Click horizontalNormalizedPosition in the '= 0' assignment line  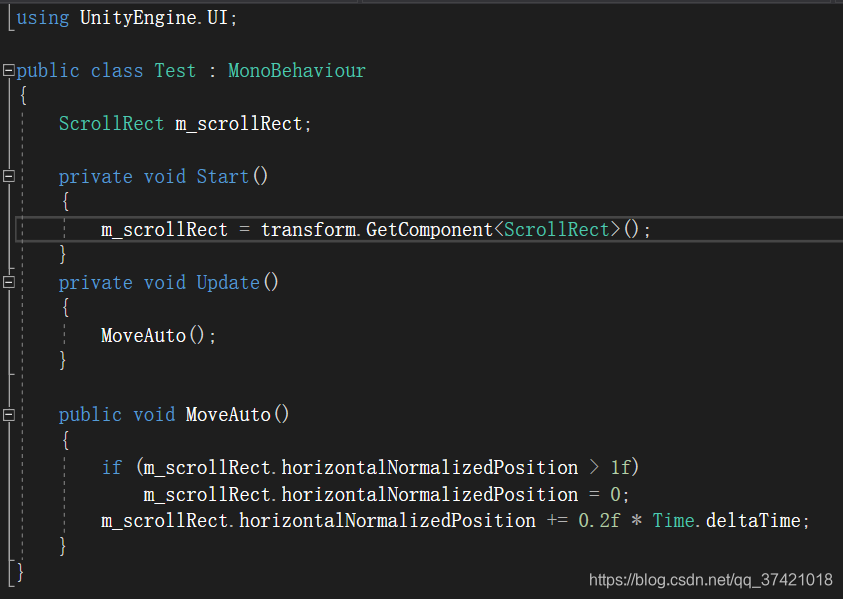point(430,494)
